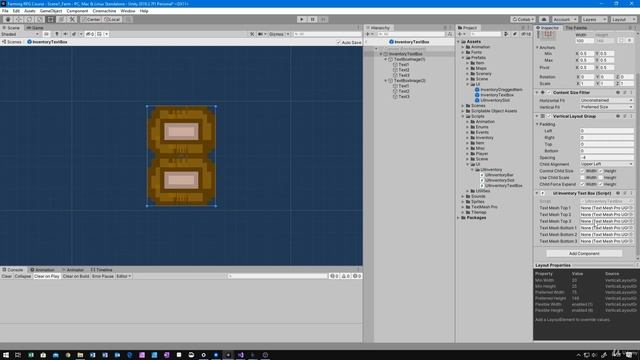Toggle Child Force Expand Height checkbox
640x360 pixels.
pos(601,184)
